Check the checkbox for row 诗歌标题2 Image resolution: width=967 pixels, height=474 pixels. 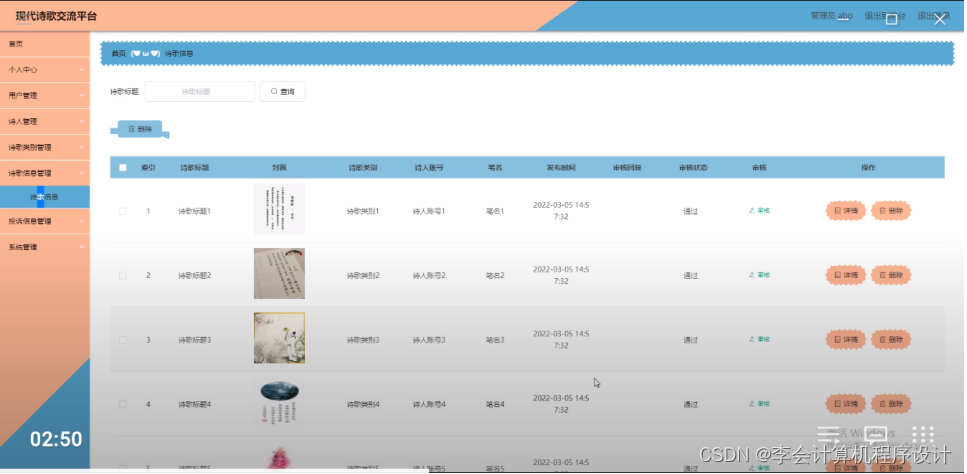coord(123,276)
